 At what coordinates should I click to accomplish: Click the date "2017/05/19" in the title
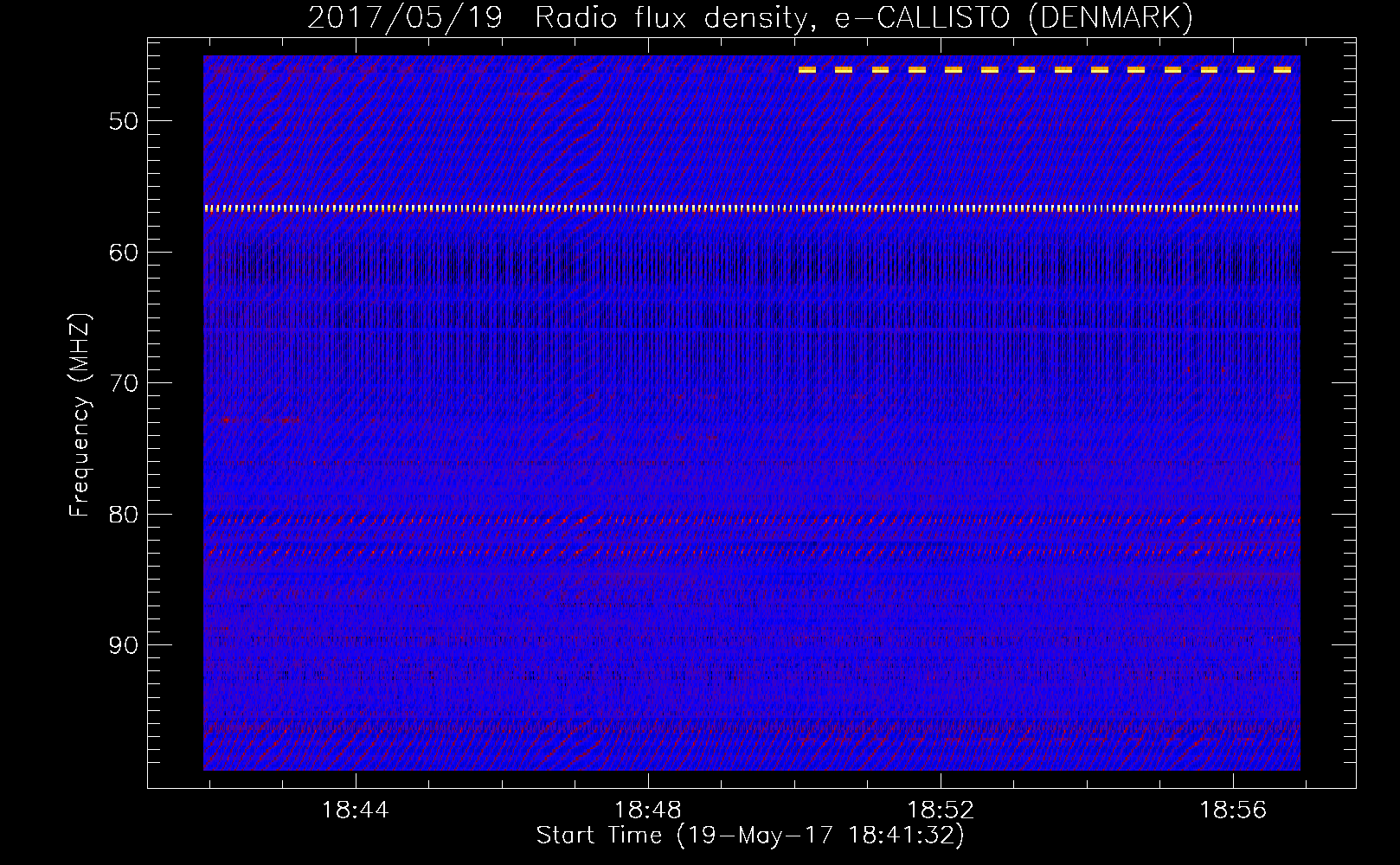405,17
